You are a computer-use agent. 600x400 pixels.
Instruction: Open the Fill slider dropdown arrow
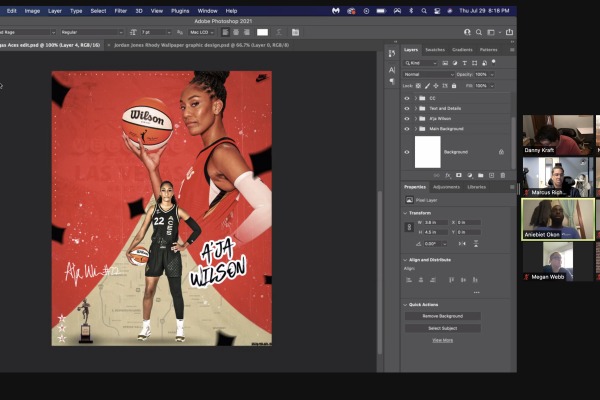point(492,86)
